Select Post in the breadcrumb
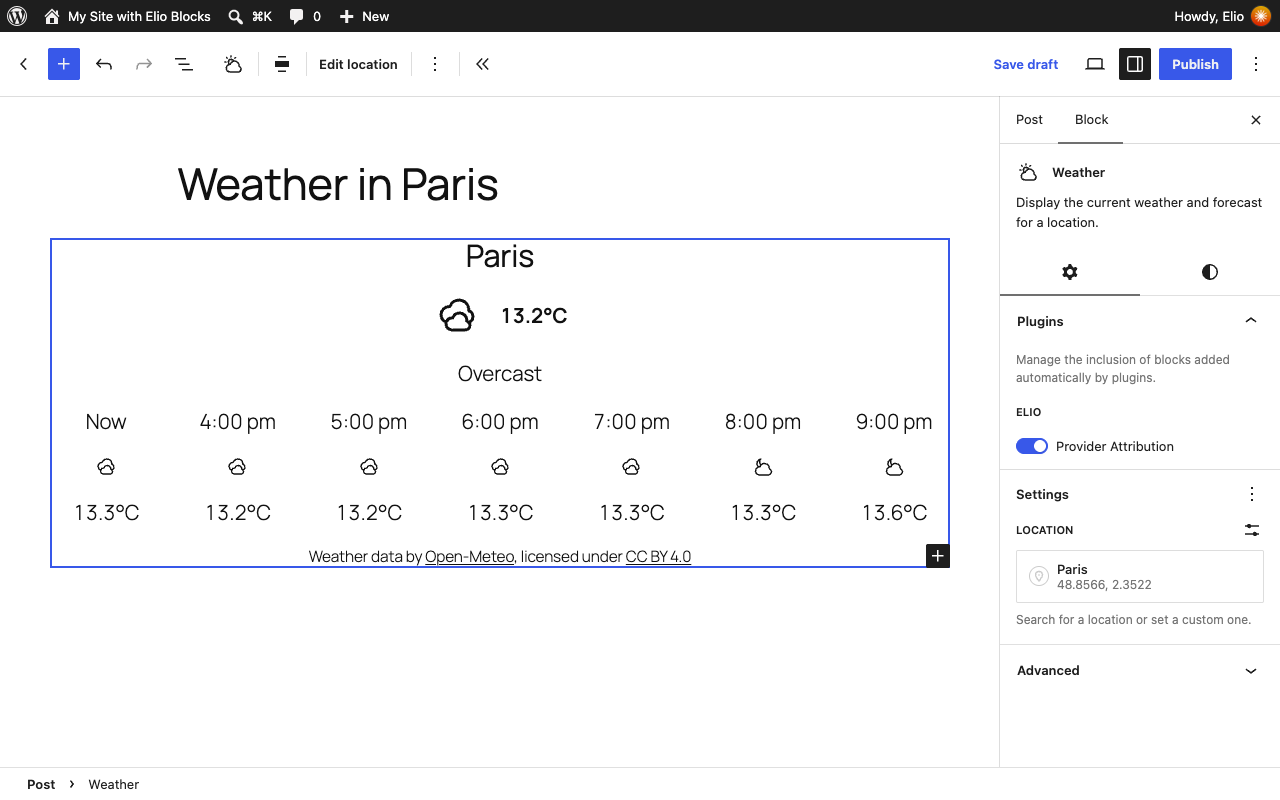1280x800 pixels. 41,784
